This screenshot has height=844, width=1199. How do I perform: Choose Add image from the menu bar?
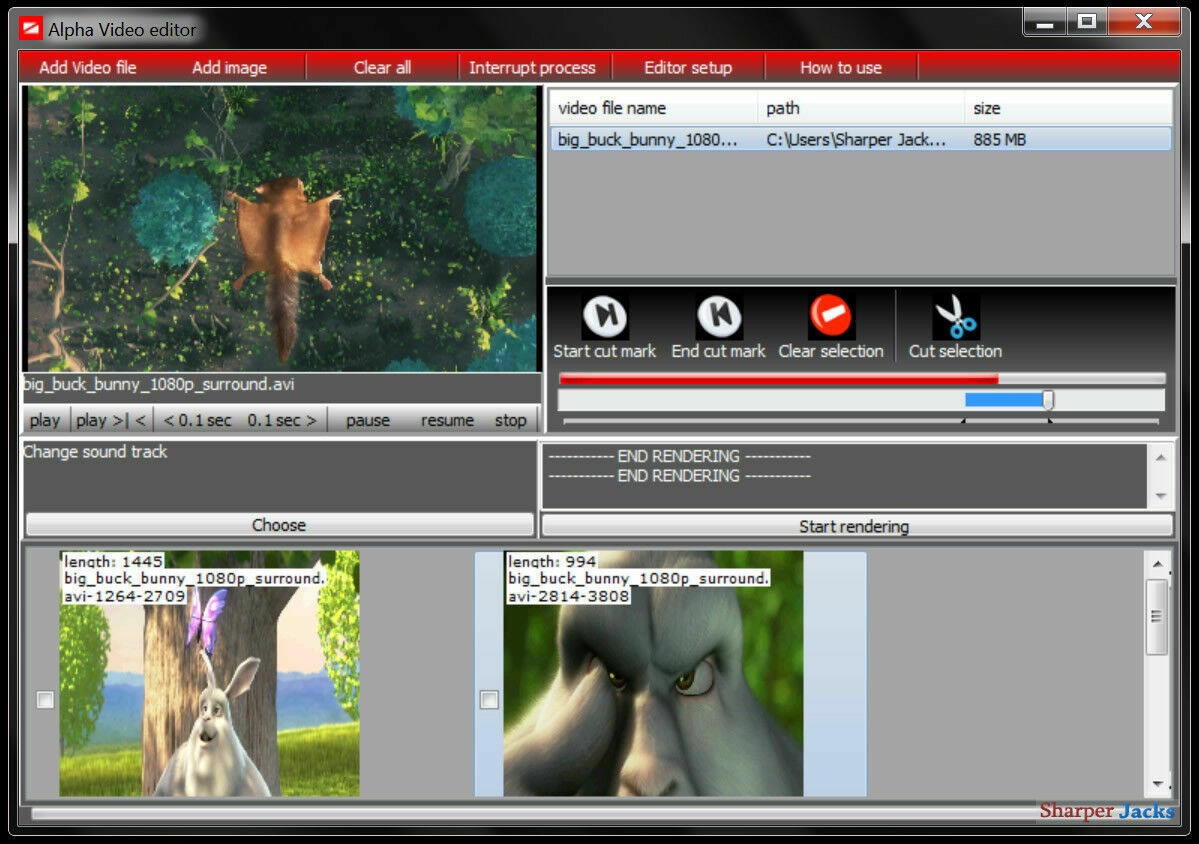pyautogui.click(x=229, y=67)
